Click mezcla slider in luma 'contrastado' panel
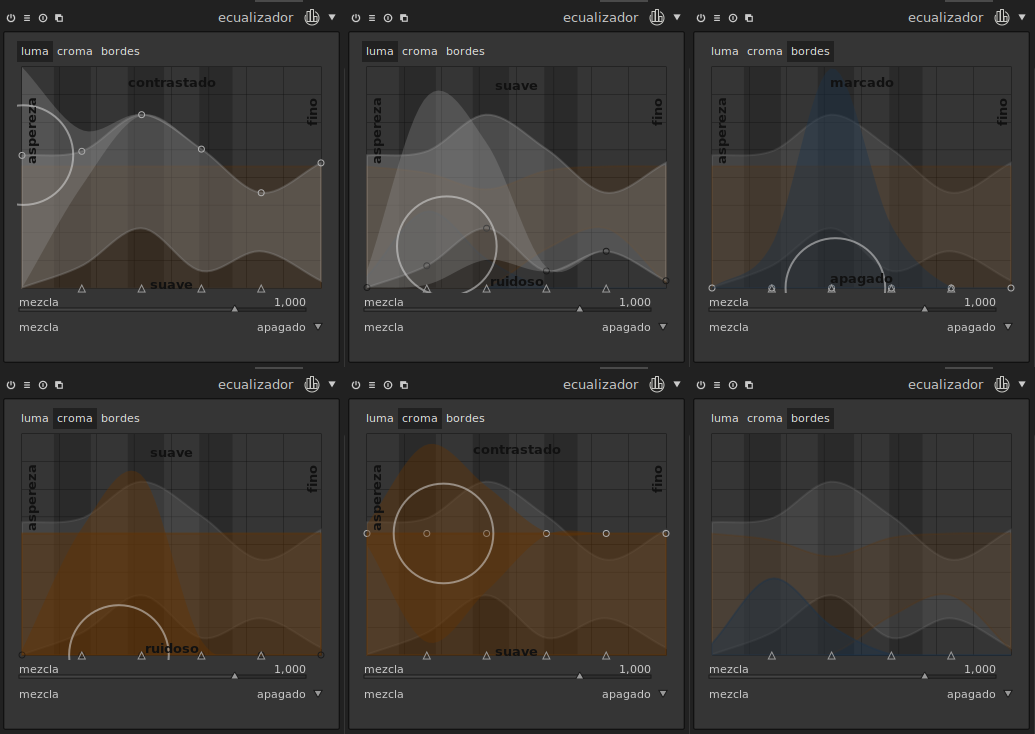Screen dimensions: 1035x734 [162, 304]
